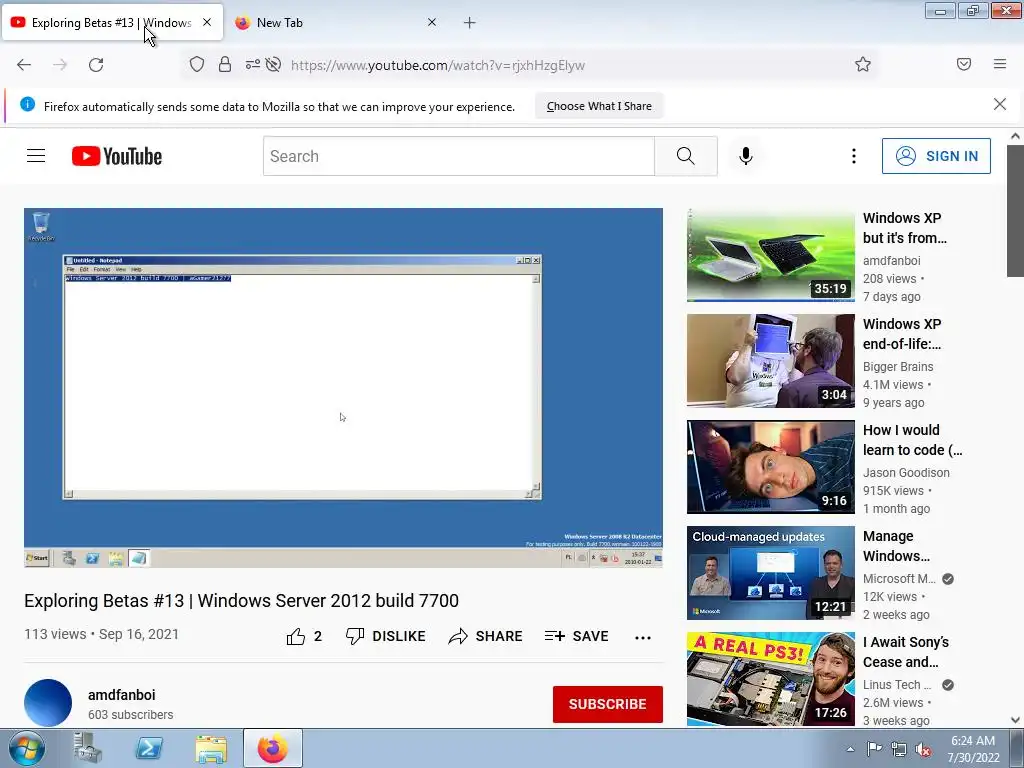The height and width of the screenshot is (768, 1024).
Task: Click the DISLIKE thumbs down button
Action: 385,636
